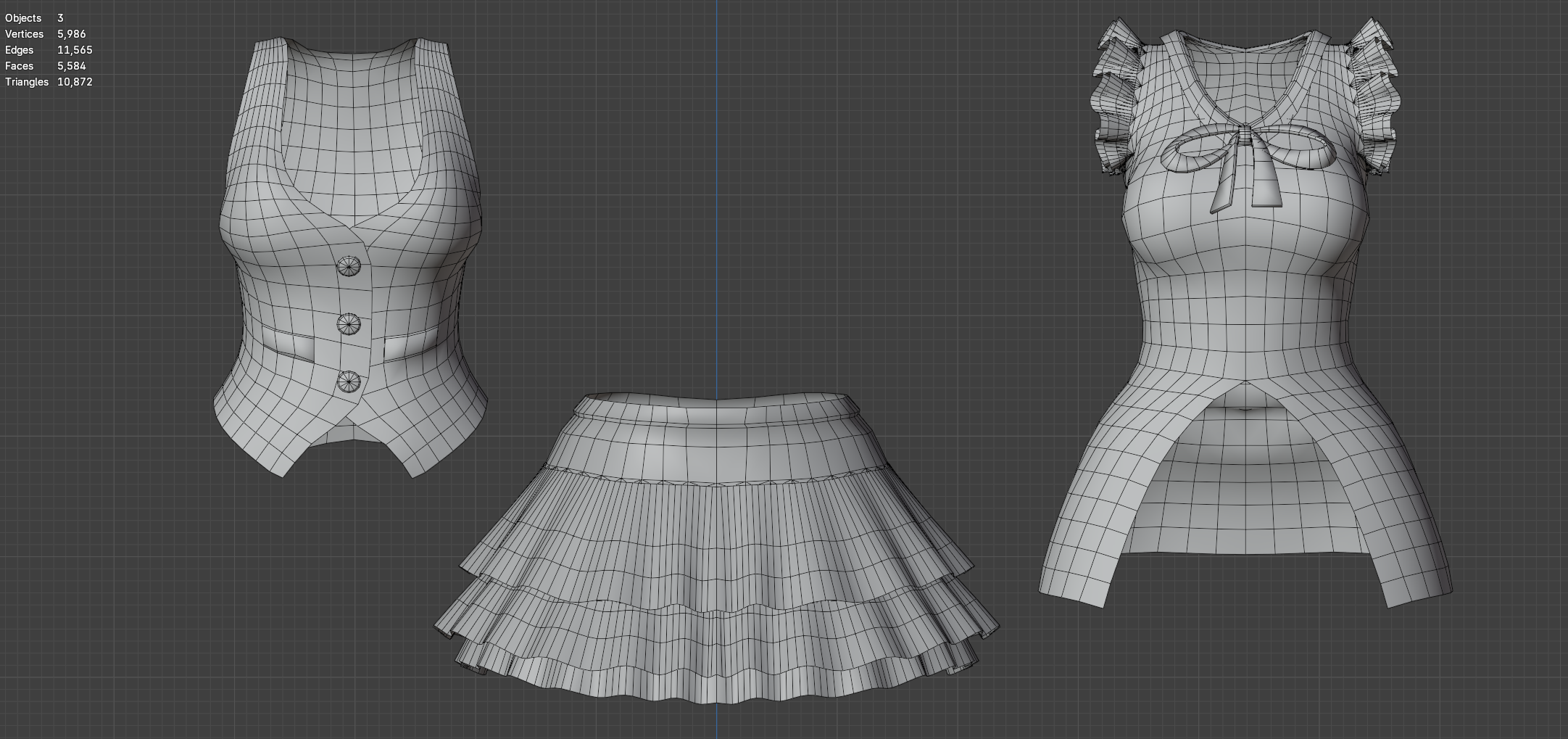Select the top button on the vest
The image size is (1568, 739).
pos(349,267)
